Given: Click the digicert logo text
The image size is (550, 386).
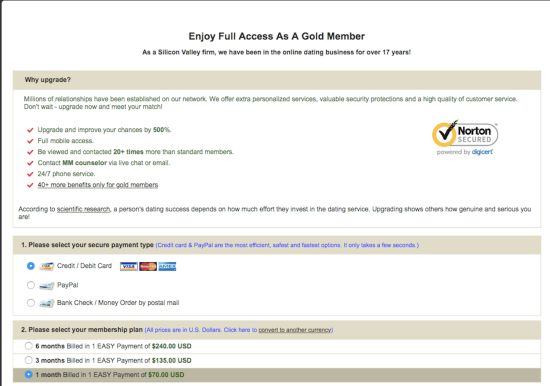Looking at the screenshot, I should [x=482, y=152].
